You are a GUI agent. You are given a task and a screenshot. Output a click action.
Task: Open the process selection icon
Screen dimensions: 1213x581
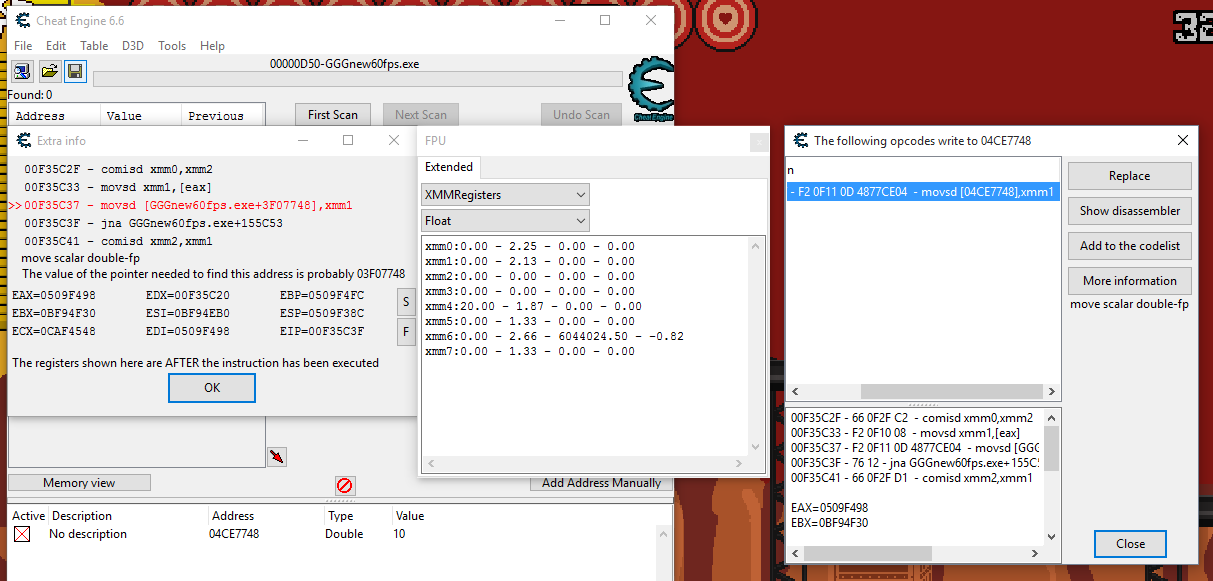[x=21, y=70]
